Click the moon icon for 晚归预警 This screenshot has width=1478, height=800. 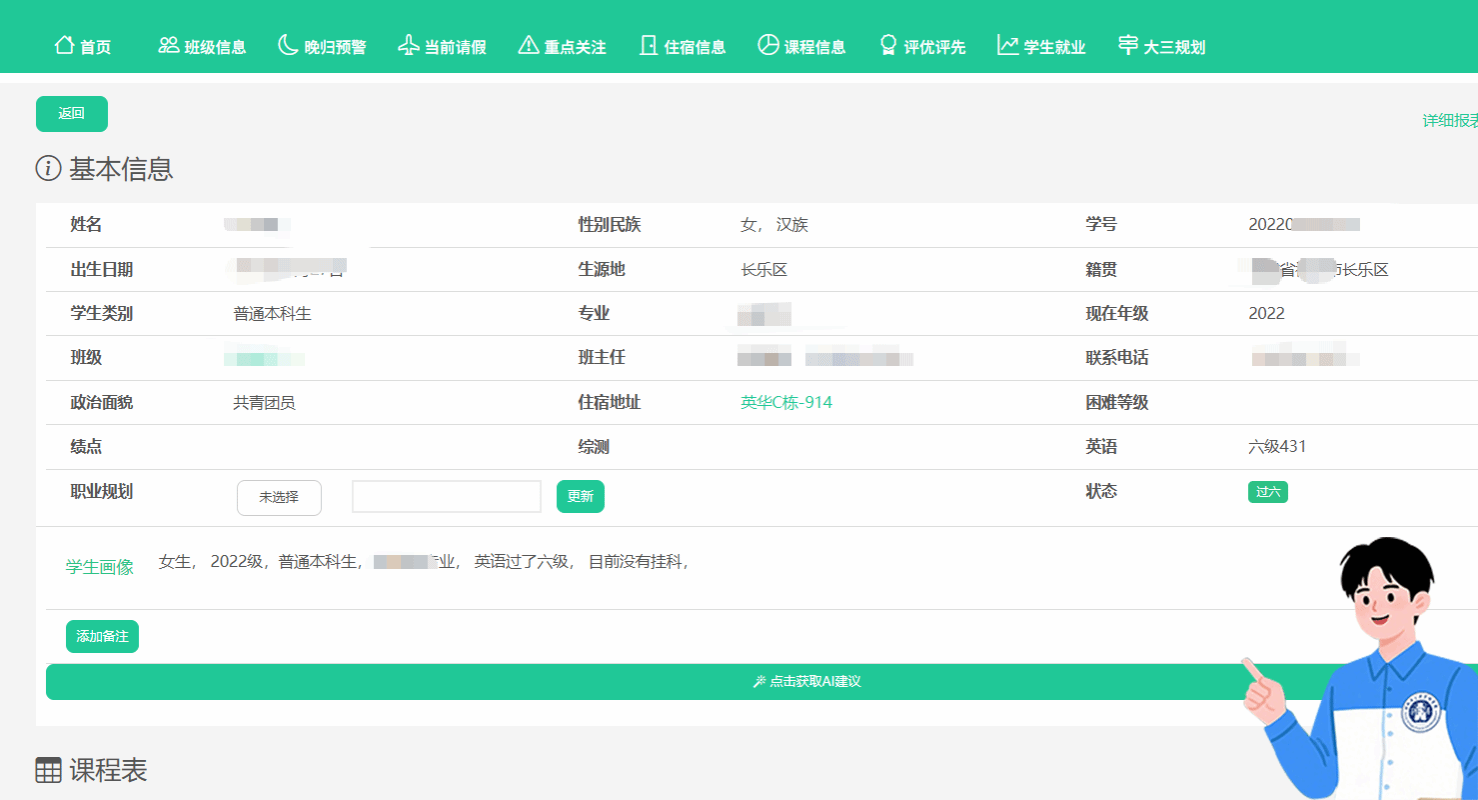pyautogui.click(x=288, y=45)
